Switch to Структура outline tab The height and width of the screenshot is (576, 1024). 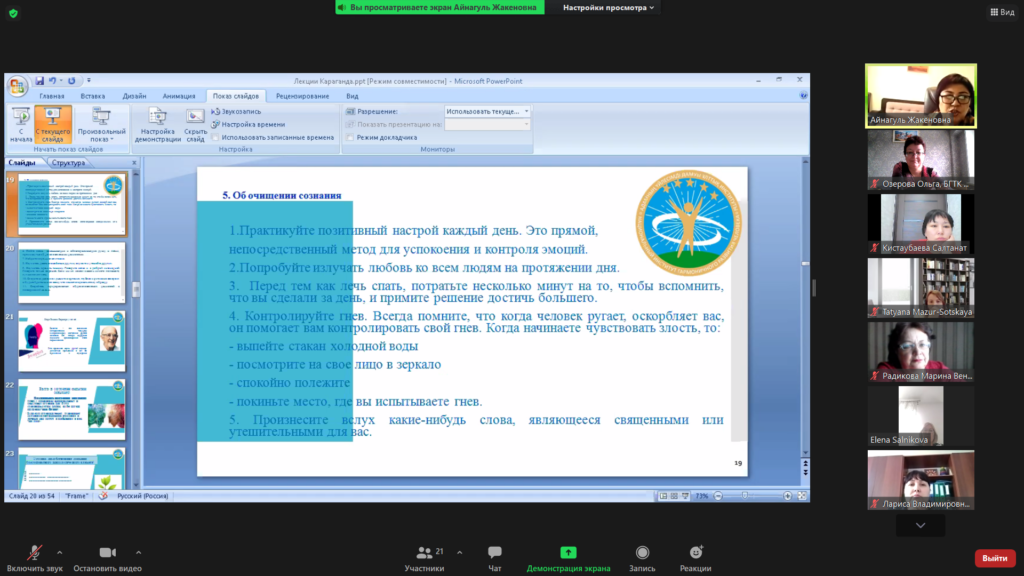coord(69,163)
